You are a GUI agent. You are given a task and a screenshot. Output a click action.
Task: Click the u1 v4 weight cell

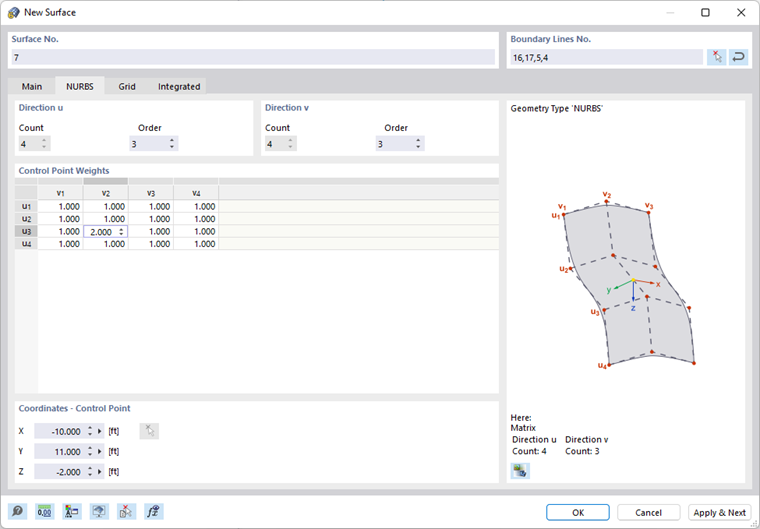tap(196, 206)
